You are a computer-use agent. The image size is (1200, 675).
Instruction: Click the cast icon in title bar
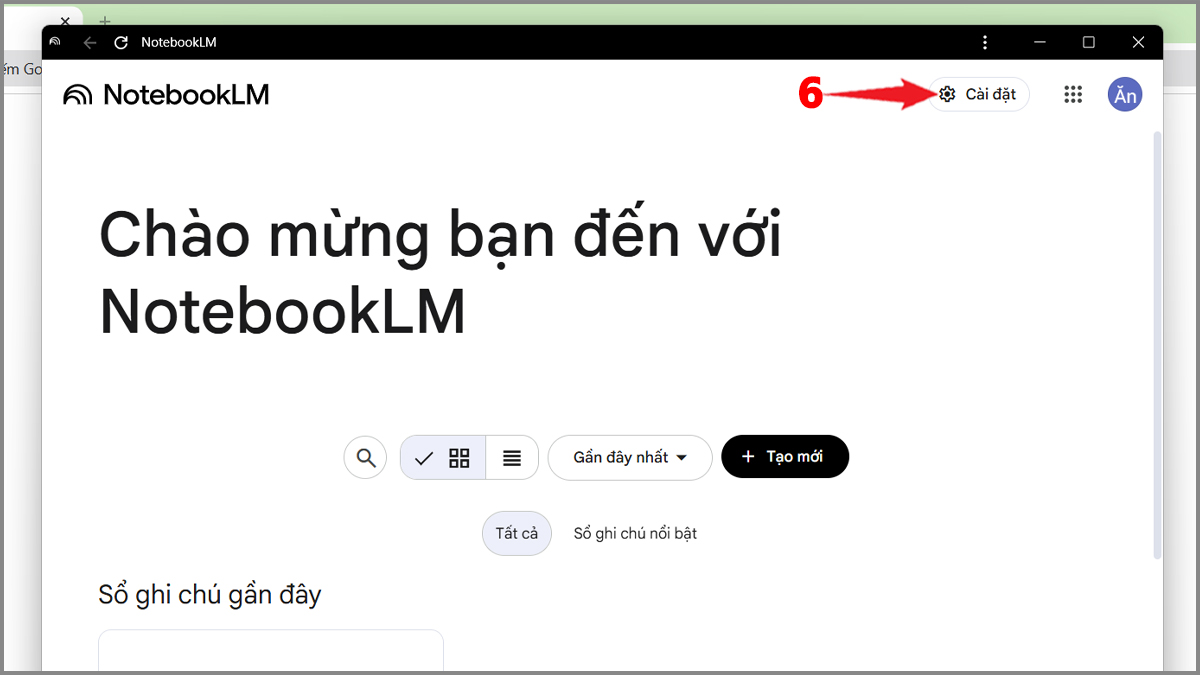(x=55, y=42)
